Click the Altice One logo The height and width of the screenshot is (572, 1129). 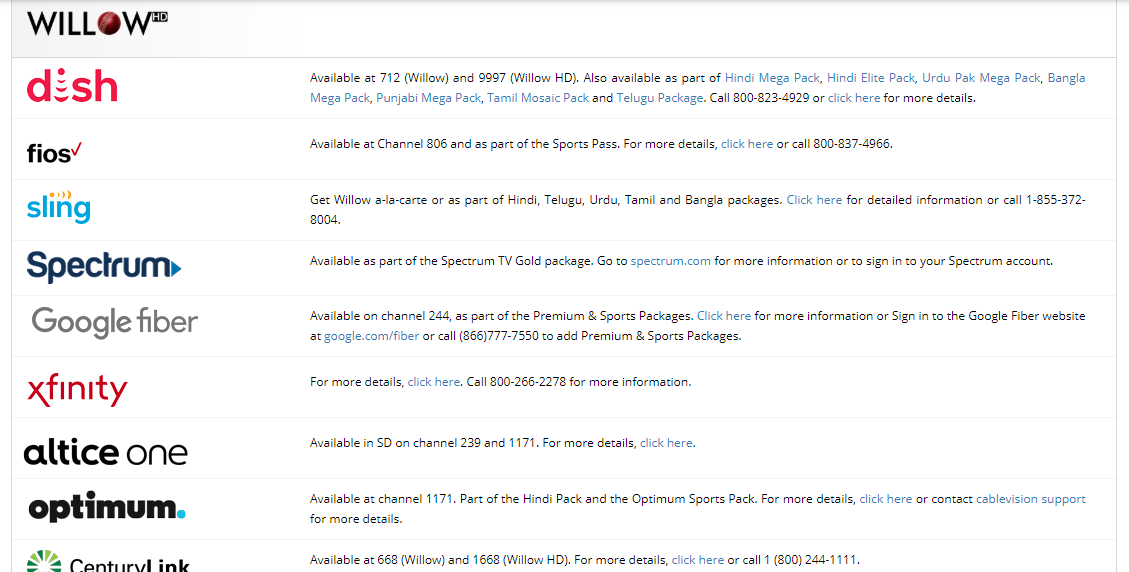105,452
